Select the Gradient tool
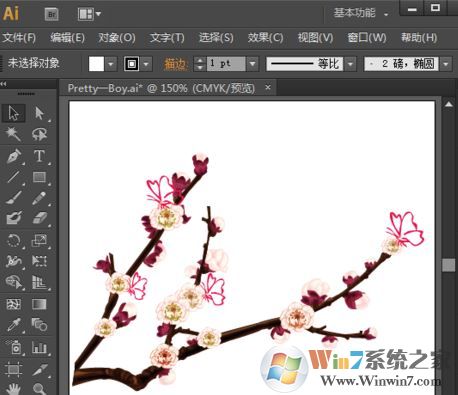 pos(39,304)
